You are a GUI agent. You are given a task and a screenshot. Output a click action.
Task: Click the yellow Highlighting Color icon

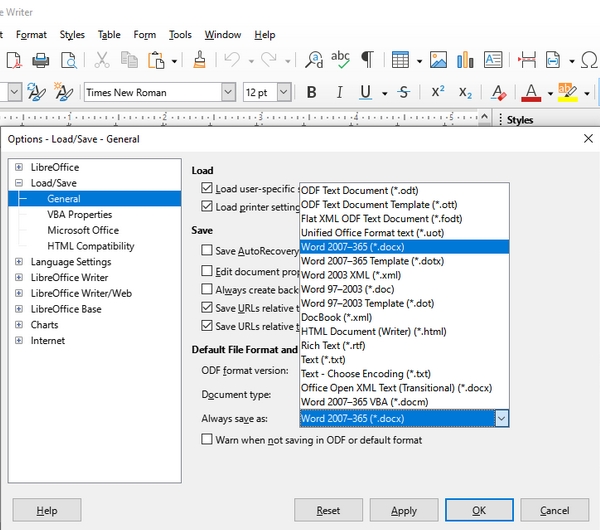[568, 92]
